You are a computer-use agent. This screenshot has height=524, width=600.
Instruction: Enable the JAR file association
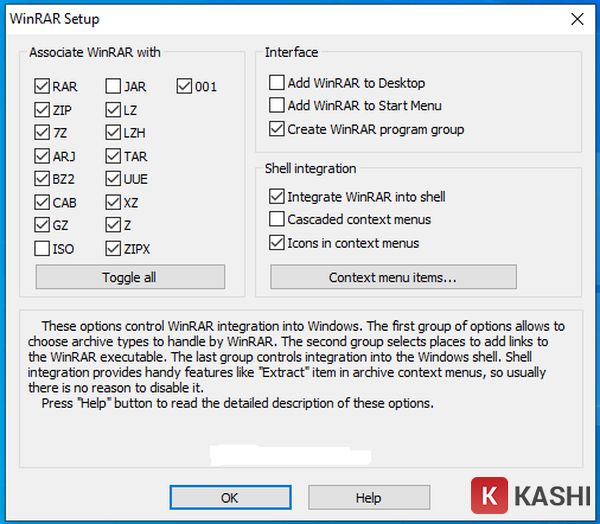point(114,87)
